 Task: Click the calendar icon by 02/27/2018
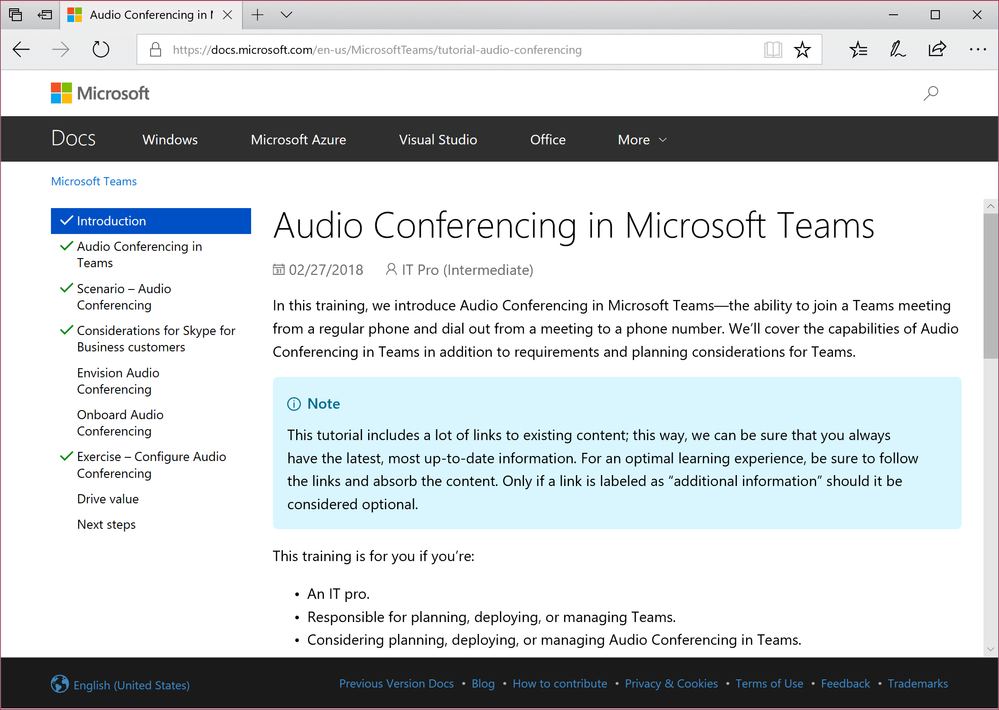tap(278, 270)
